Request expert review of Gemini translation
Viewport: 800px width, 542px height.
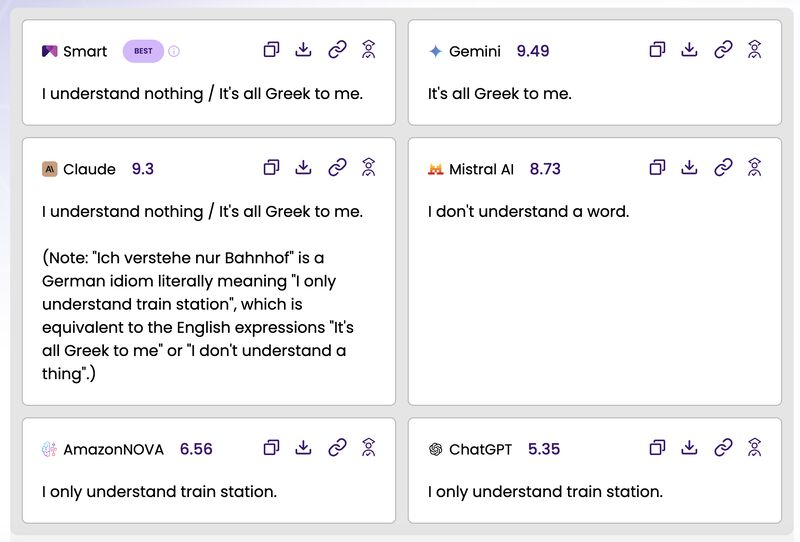[754, 50]
